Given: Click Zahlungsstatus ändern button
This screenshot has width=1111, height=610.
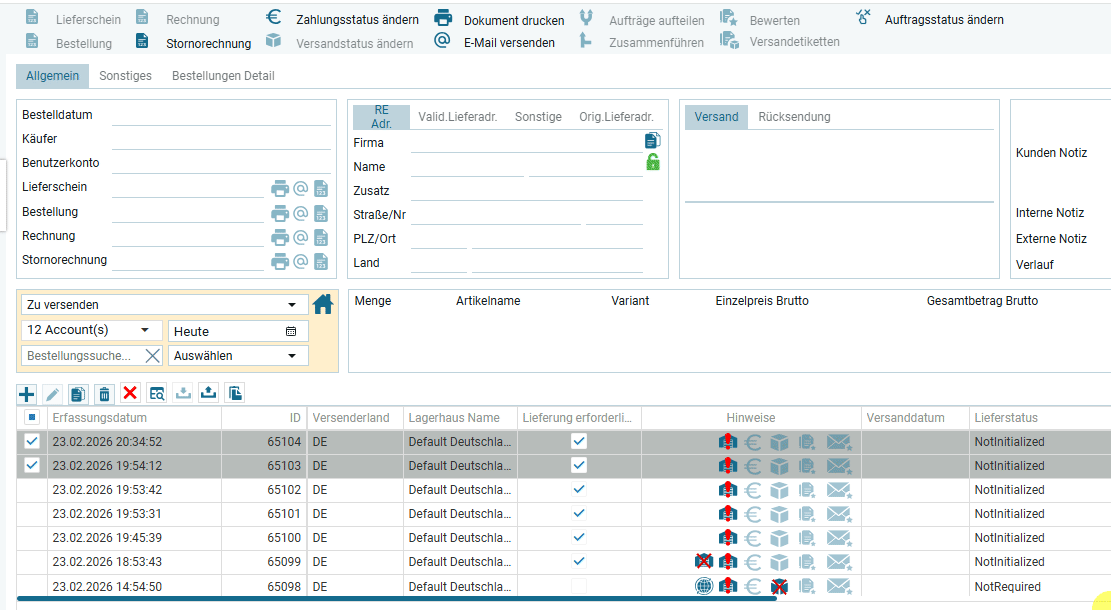Looking at the screenshot, I should [x=343, y=19].
